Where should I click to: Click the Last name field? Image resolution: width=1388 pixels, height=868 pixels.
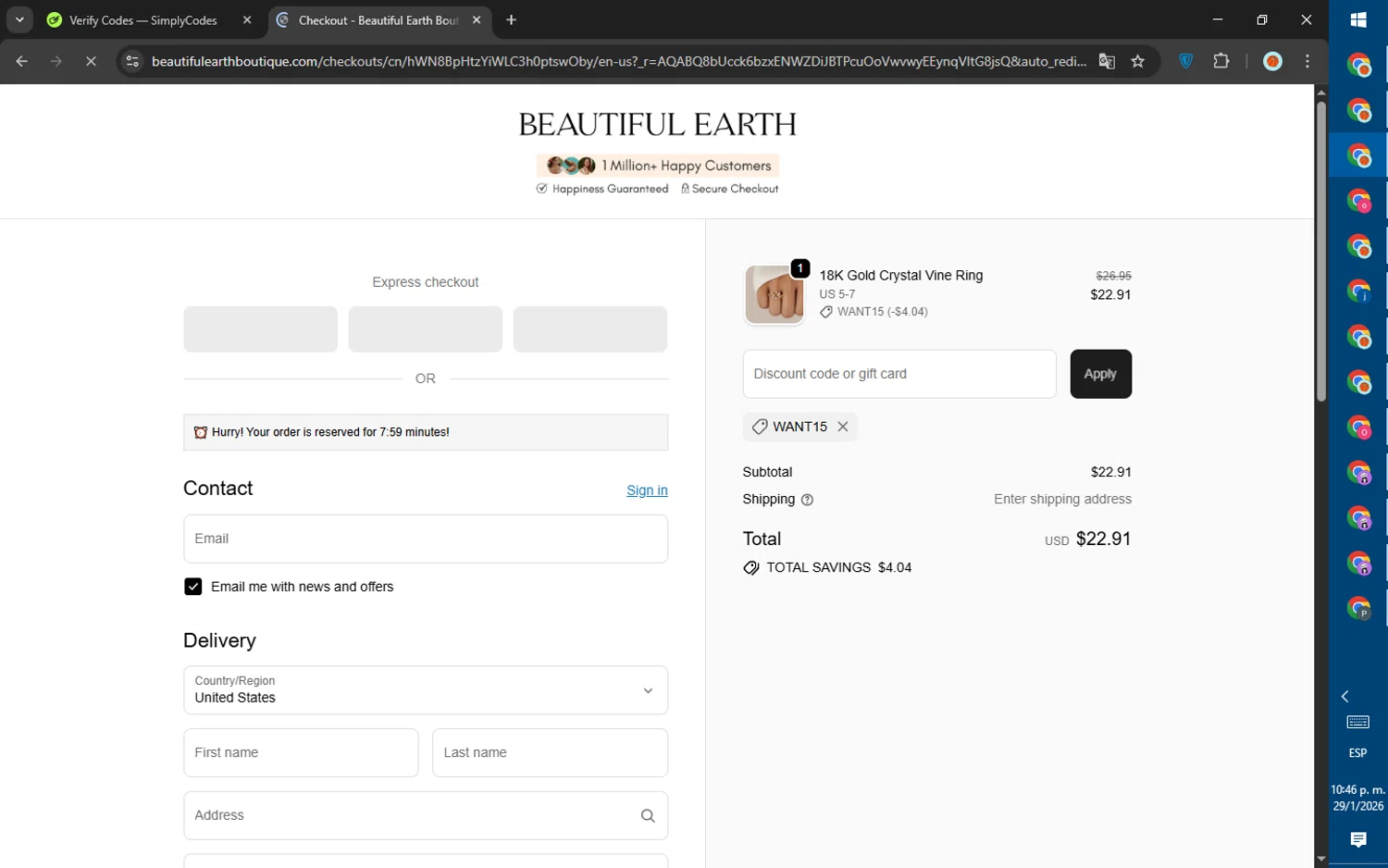(550, 752)
